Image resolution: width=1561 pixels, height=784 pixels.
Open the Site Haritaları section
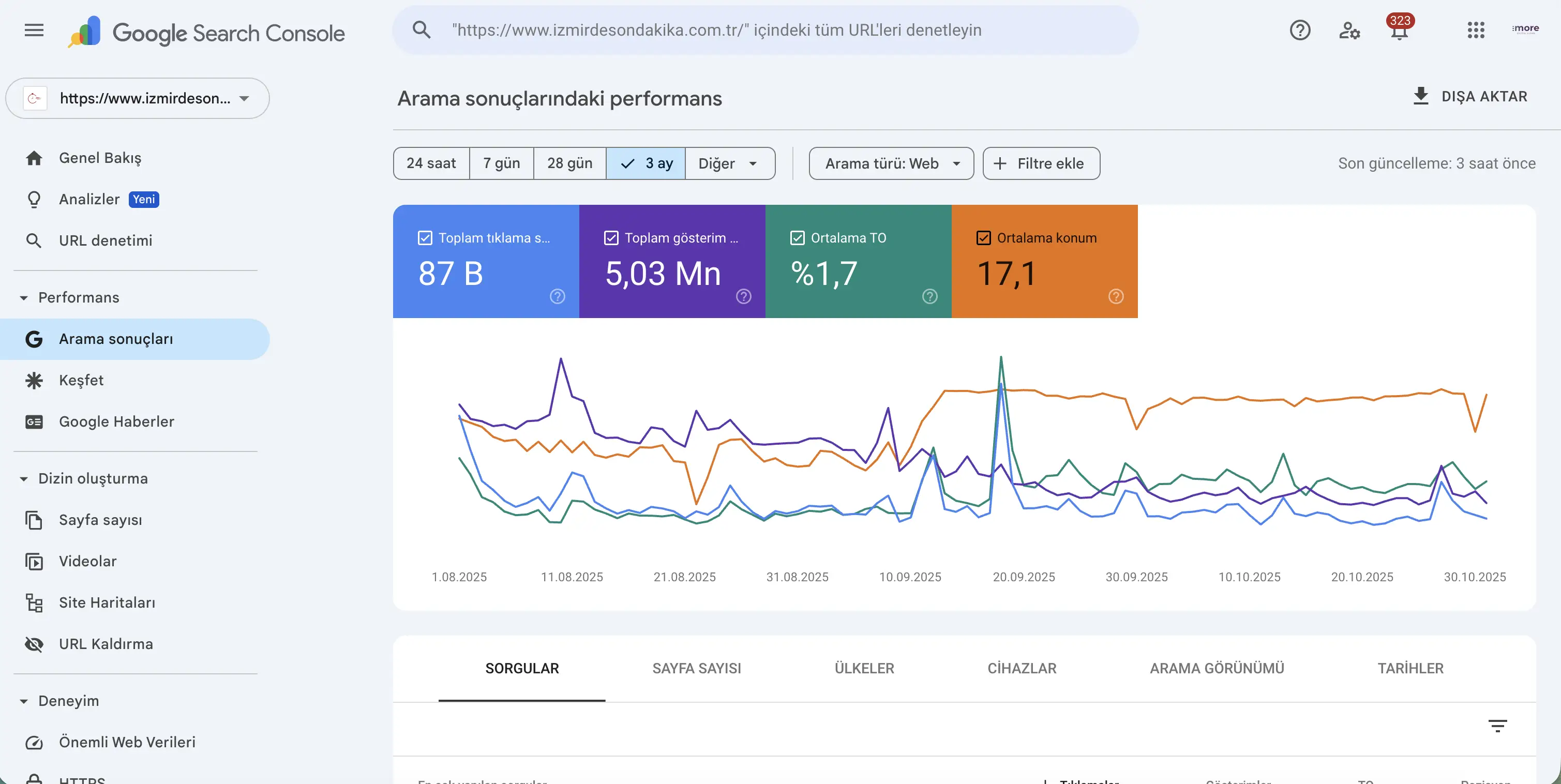[x=107, y=602]
